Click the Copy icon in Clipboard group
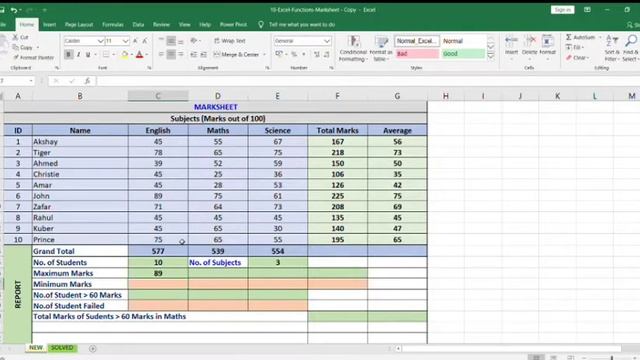640x360 pixels. pyautogui.click(x=16, y=47)
